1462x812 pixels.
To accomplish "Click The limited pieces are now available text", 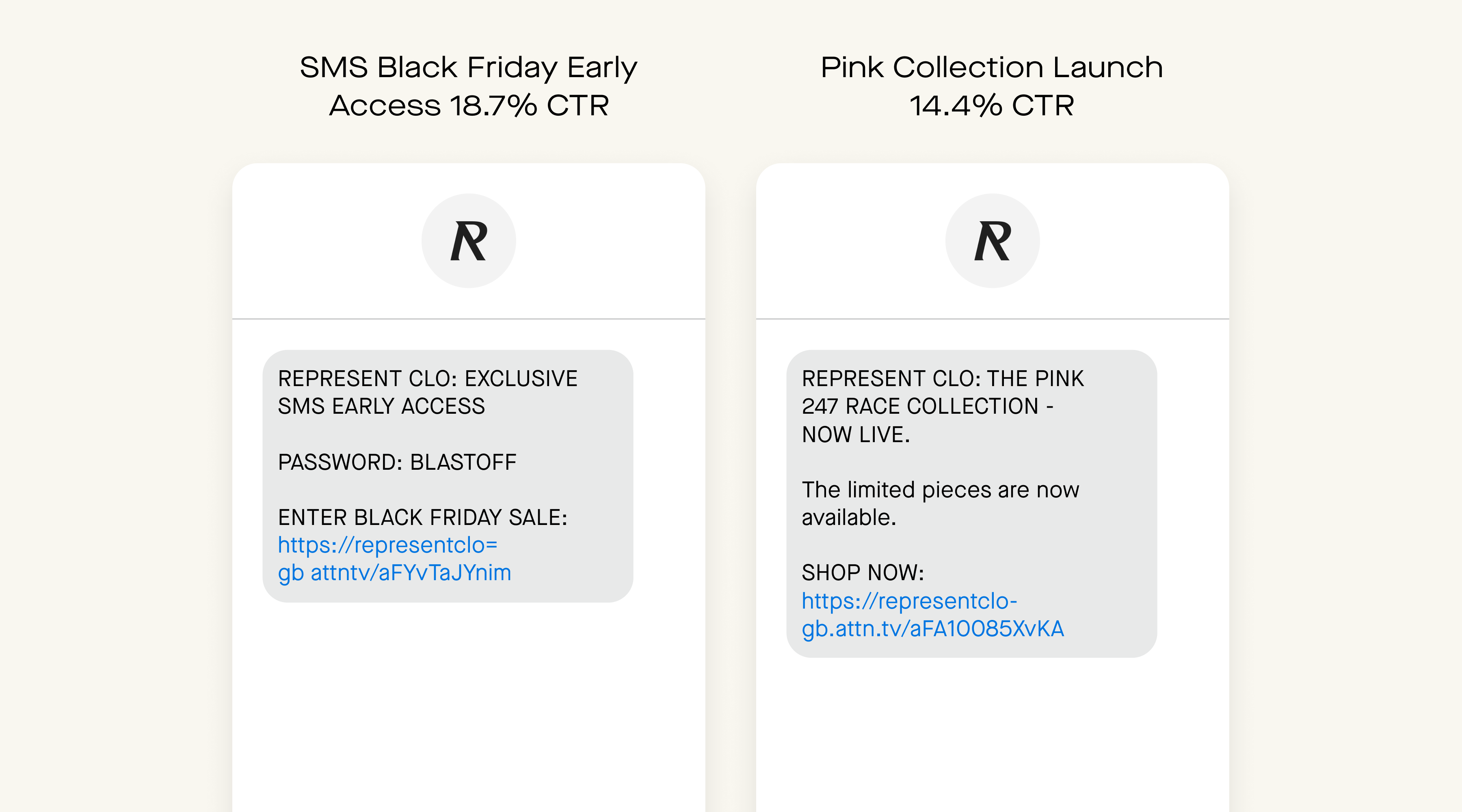I will click(940, 503).
